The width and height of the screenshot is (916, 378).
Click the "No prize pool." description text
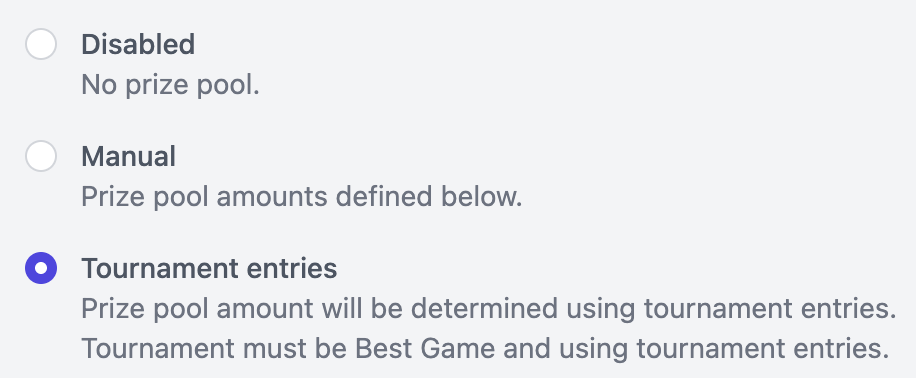coord(170,85)
